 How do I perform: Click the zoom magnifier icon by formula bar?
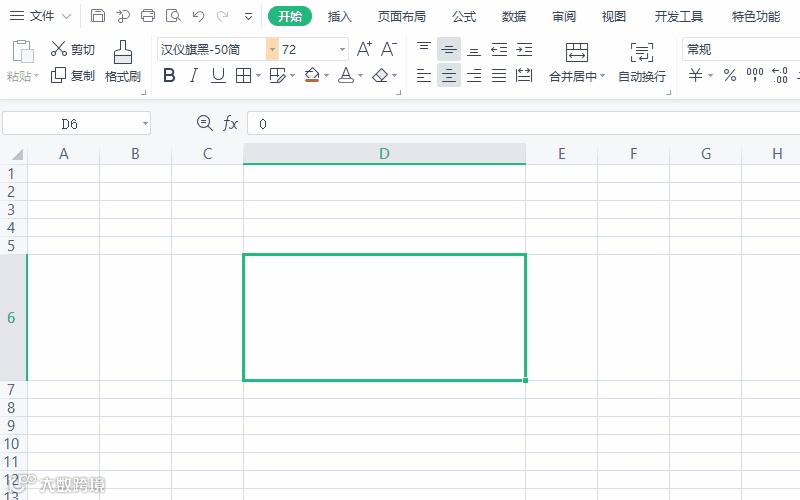tap(205, 123)
